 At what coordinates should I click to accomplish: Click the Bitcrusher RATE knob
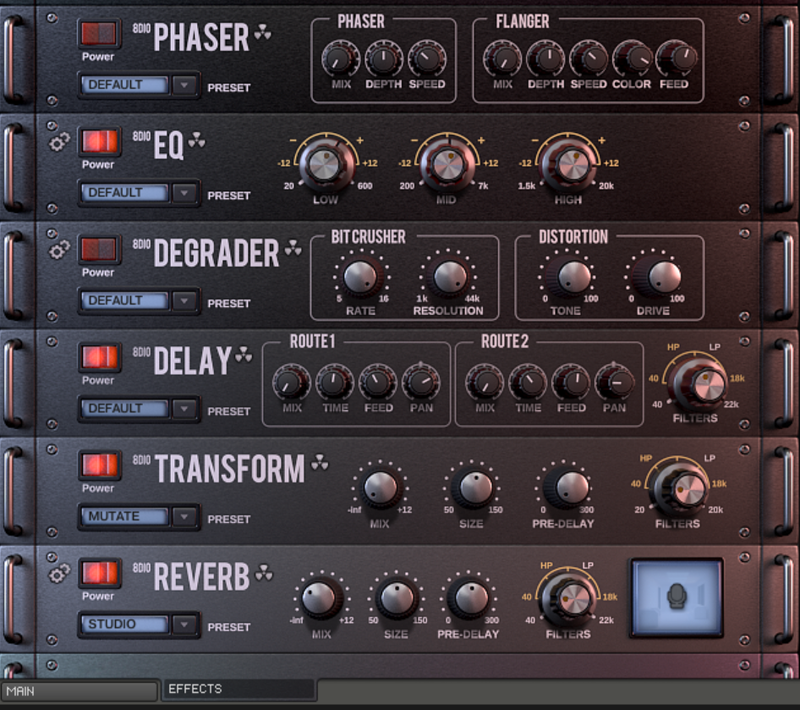click(x=361, y=277)
